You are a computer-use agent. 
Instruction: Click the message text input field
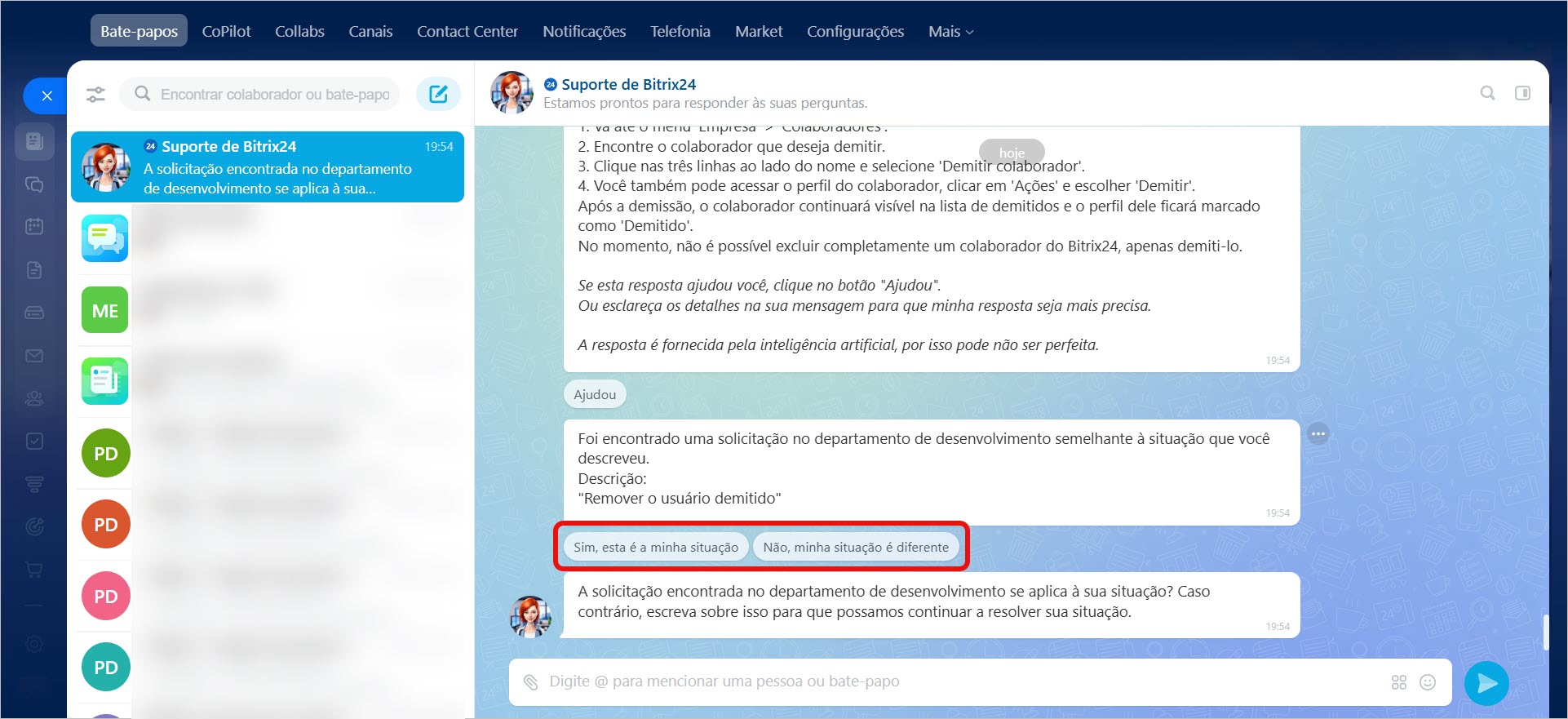point(963,682)
